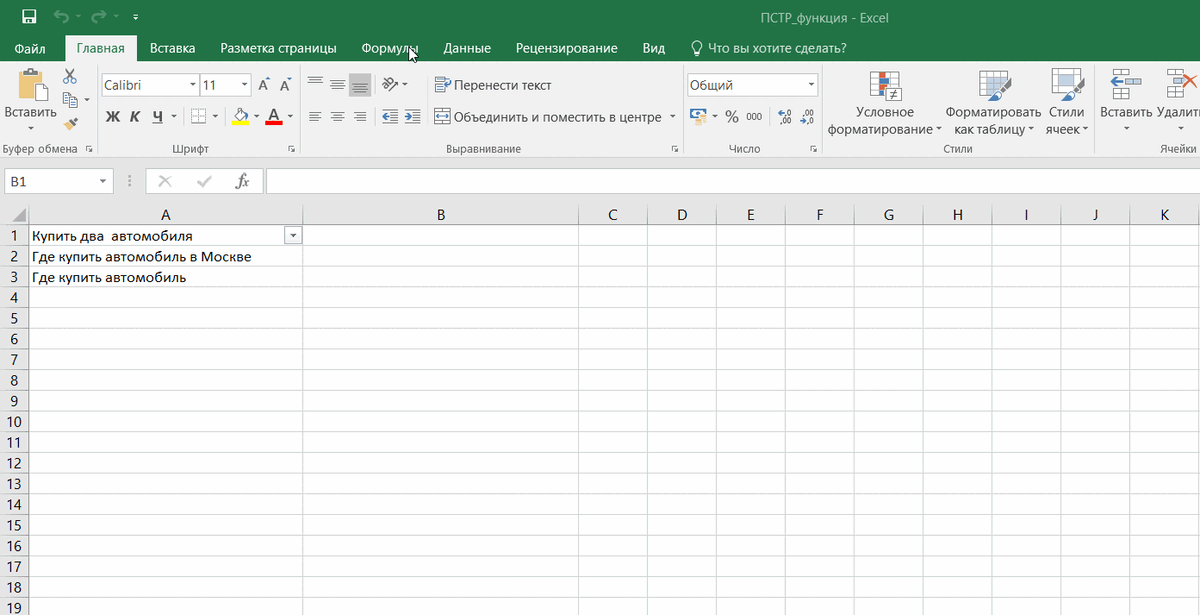Open the Файл tab
Viewport: 1200px width, 615px height.
[x=30, y=48]
